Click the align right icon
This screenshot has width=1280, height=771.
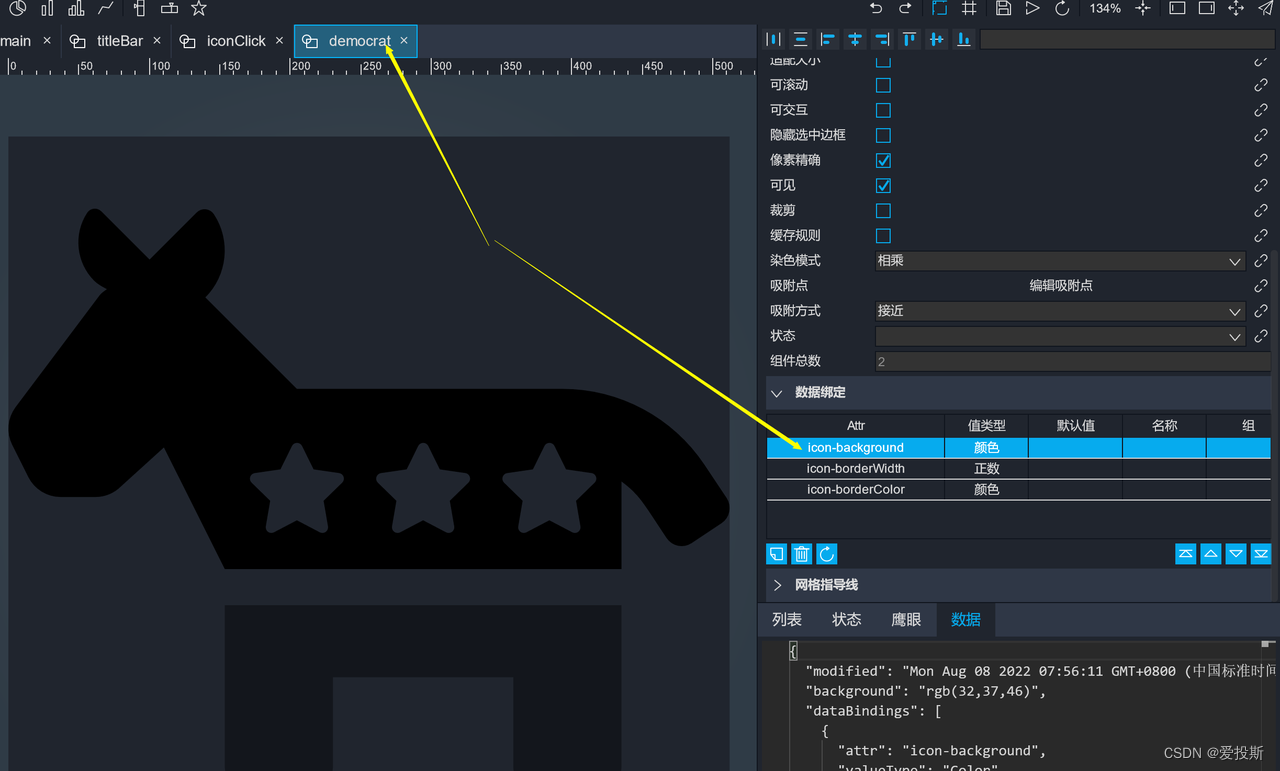point(881,39)
